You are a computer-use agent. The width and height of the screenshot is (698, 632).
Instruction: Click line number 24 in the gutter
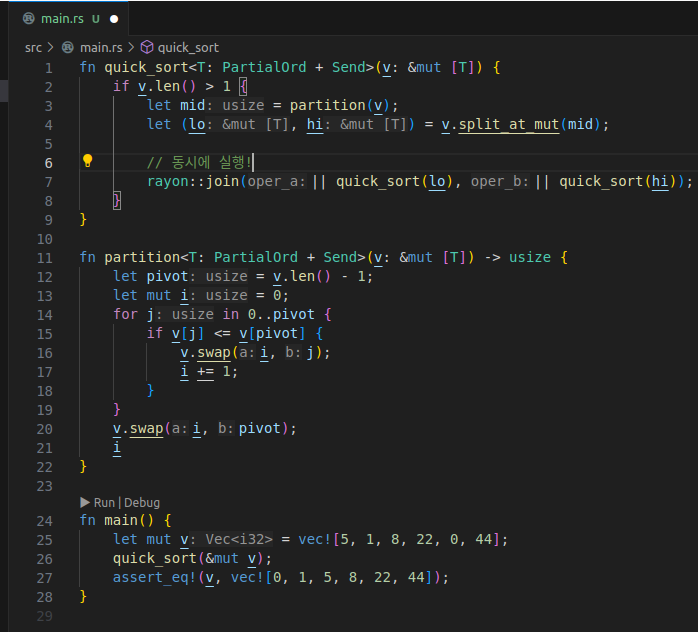pos(44,520)
